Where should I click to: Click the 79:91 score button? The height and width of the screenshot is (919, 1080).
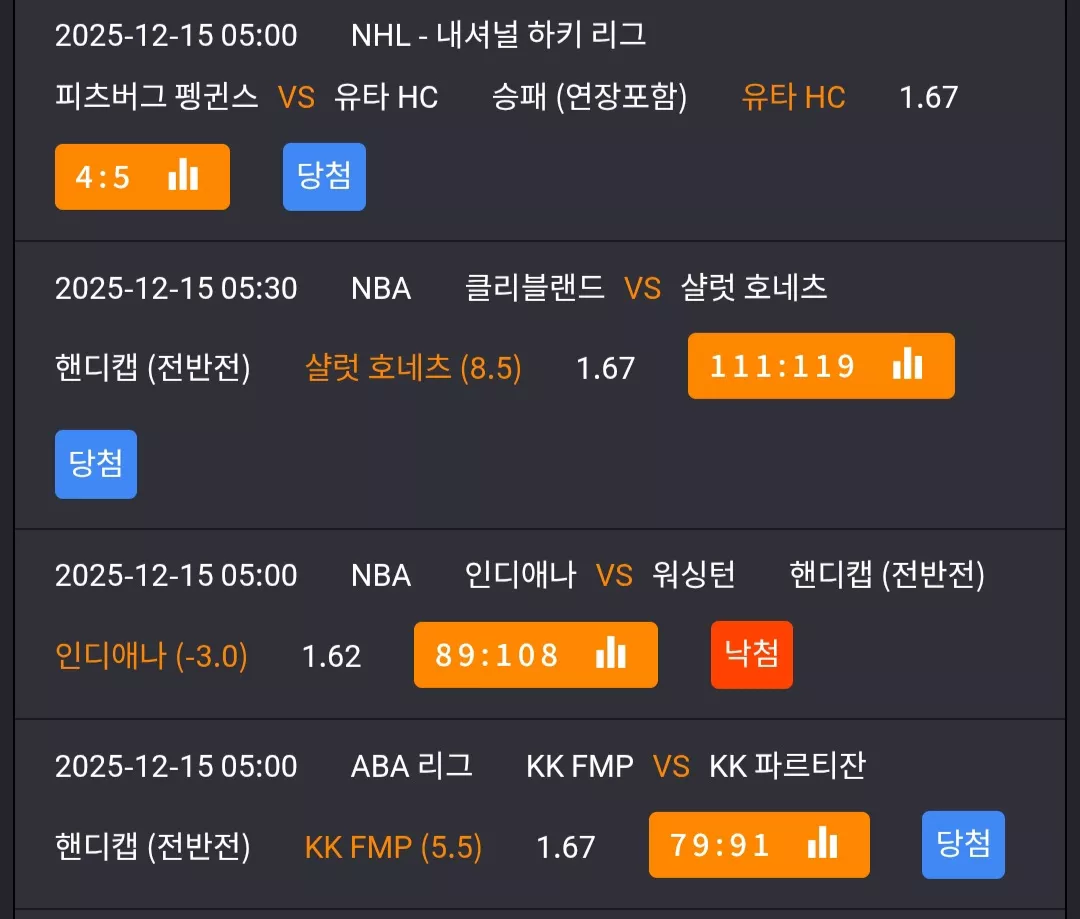[759, 845]
